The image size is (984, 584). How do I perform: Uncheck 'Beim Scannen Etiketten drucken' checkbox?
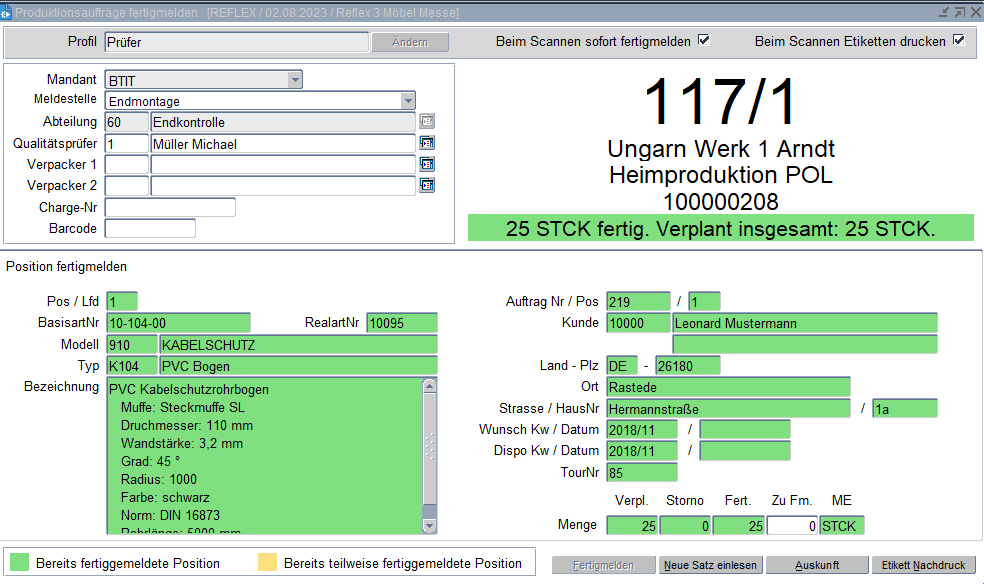pyautogui.click(x=958, y=41)
